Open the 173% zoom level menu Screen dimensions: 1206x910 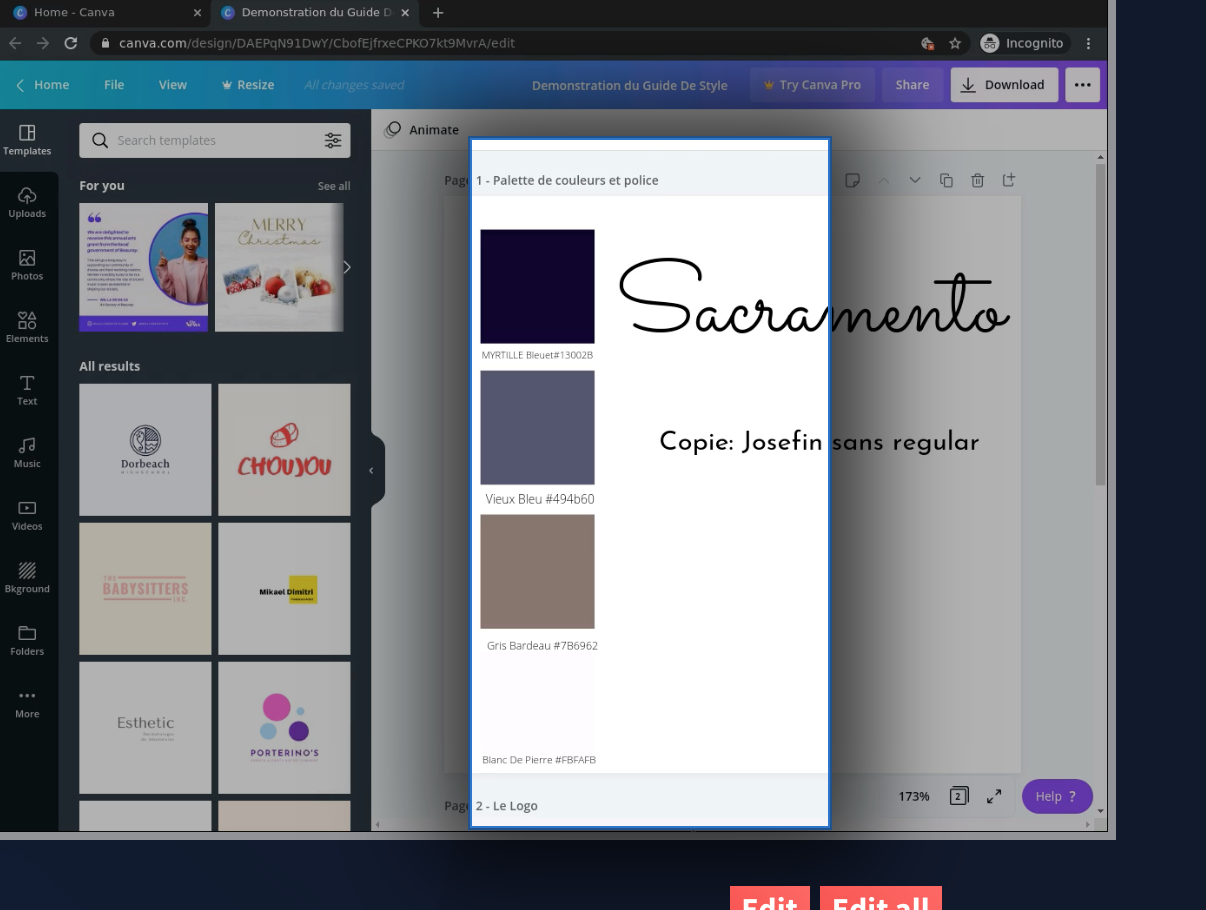[x=913, y=796]
